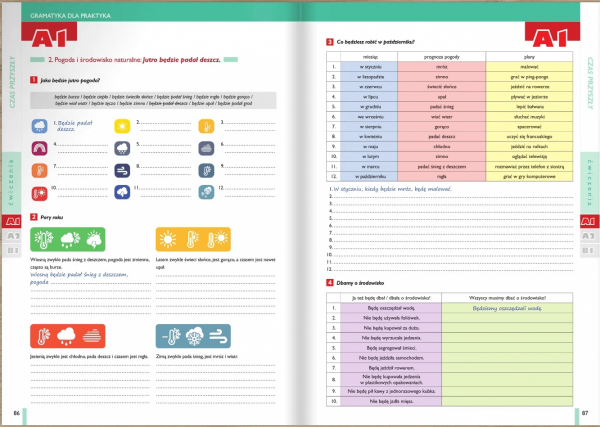Click the pink rainbow icon beside item 4
The height and width of the screenshot is (427, 600).
tap(38, 146)
